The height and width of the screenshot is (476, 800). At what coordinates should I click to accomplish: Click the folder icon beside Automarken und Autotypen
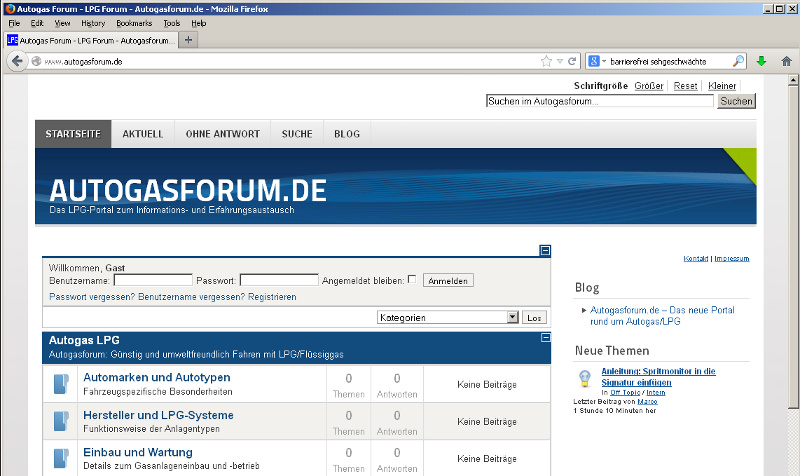pyautogui.click(x=62, y=384)
